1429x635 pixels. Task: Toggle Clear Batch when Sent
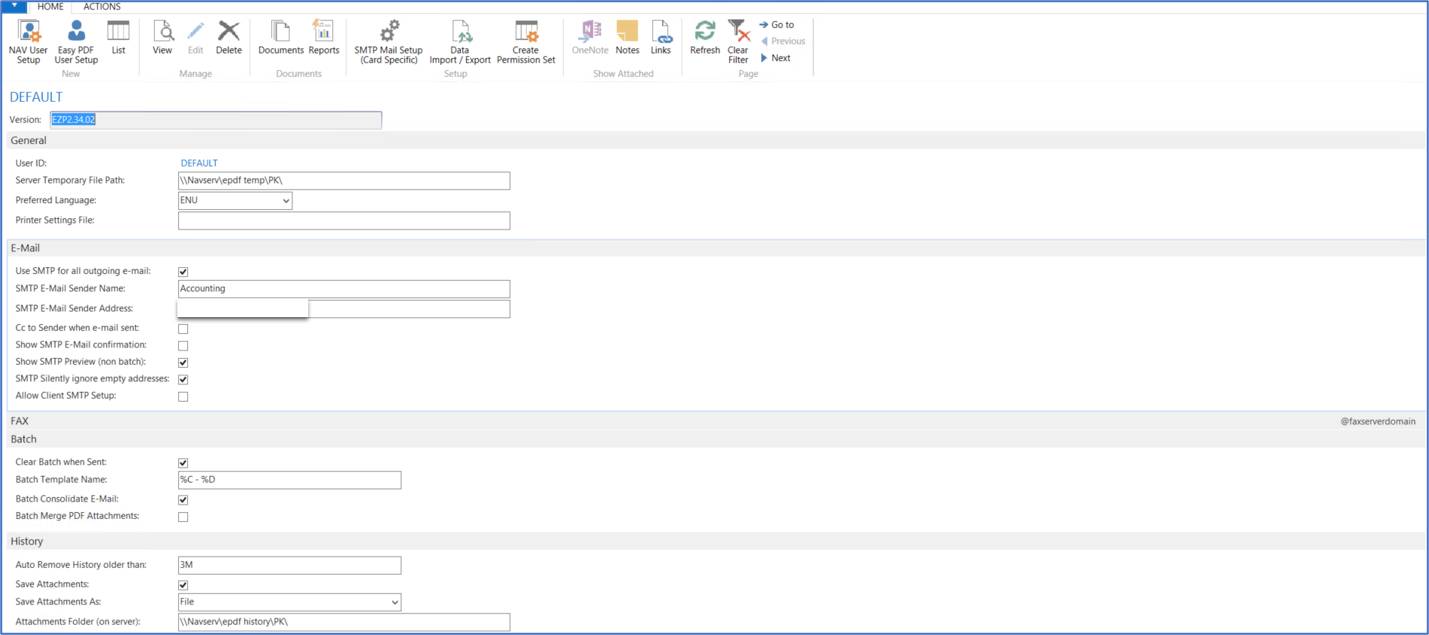183,463
